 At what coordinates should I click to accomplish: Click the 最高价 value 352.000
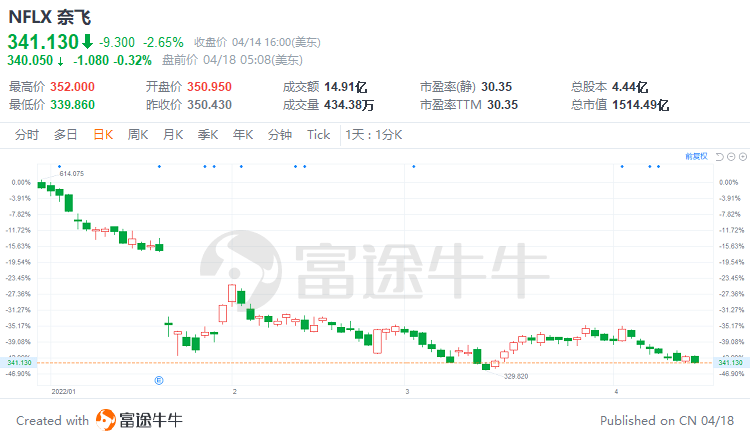(73, 87)
